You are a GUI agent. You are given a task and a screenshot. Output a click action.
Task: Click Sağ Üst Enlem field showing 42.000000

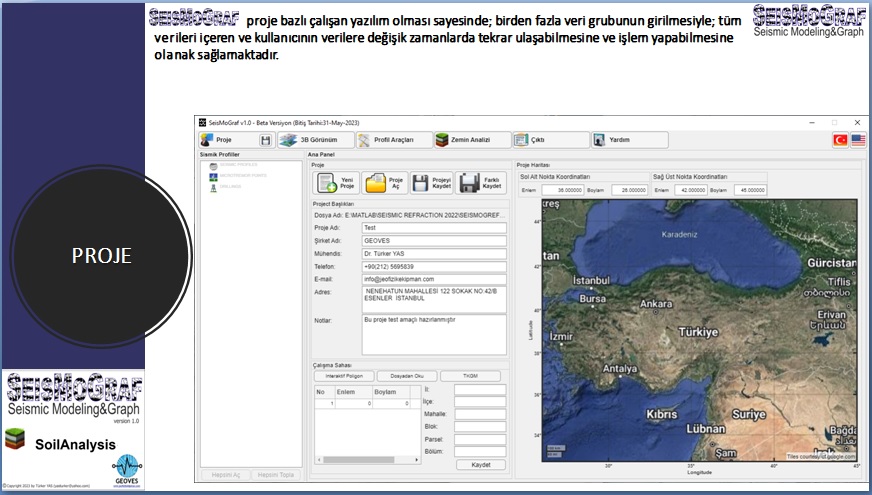point(690,190)
